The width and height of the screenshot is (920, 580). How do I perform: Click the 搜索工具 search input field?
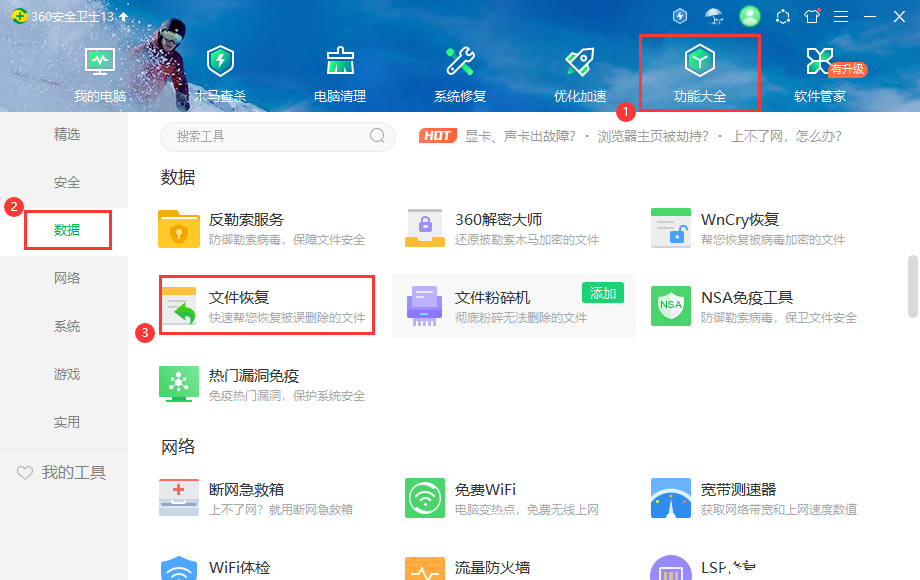(265, 136)
